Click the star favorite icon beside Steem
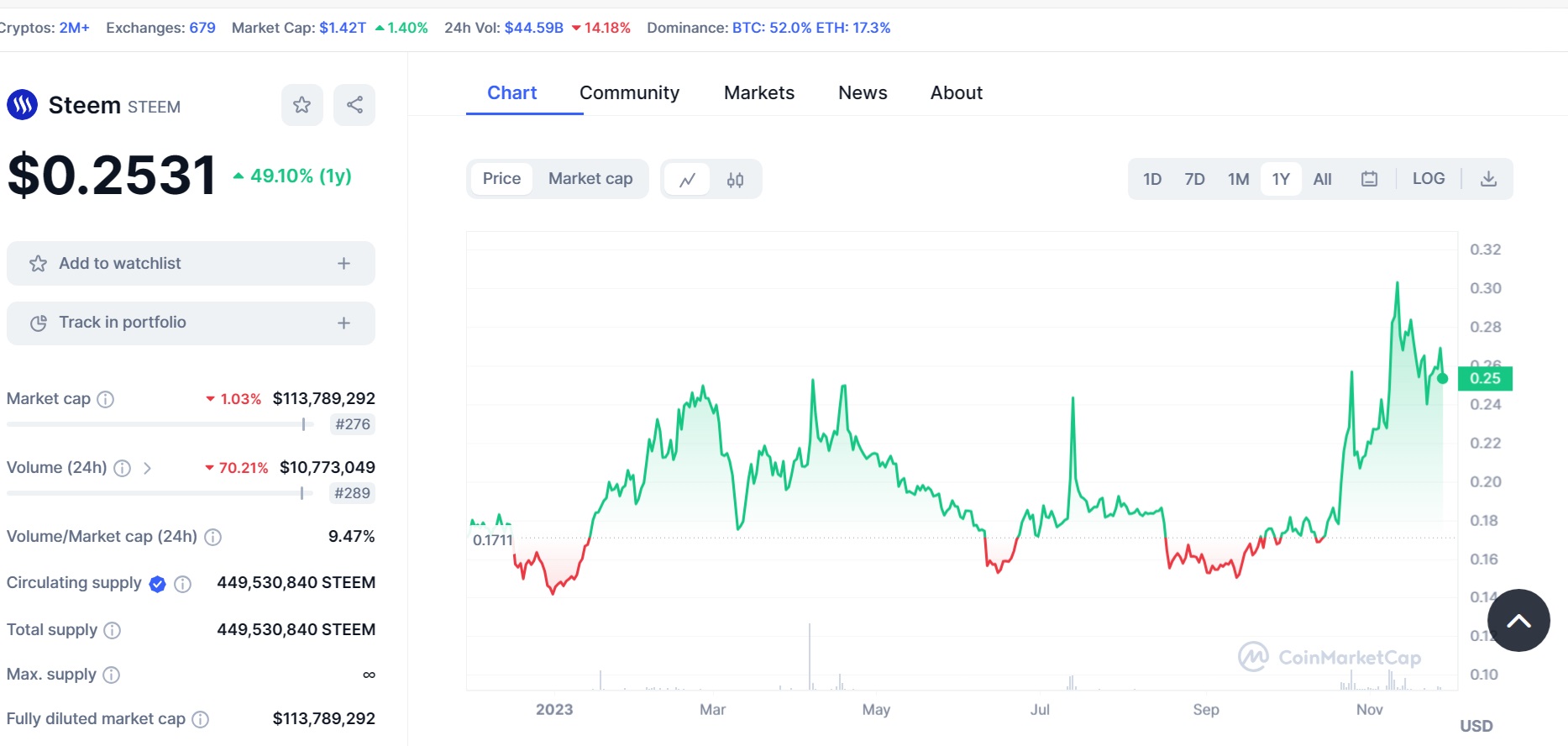This screenshot has width=1568, height=746. (302, 105)
